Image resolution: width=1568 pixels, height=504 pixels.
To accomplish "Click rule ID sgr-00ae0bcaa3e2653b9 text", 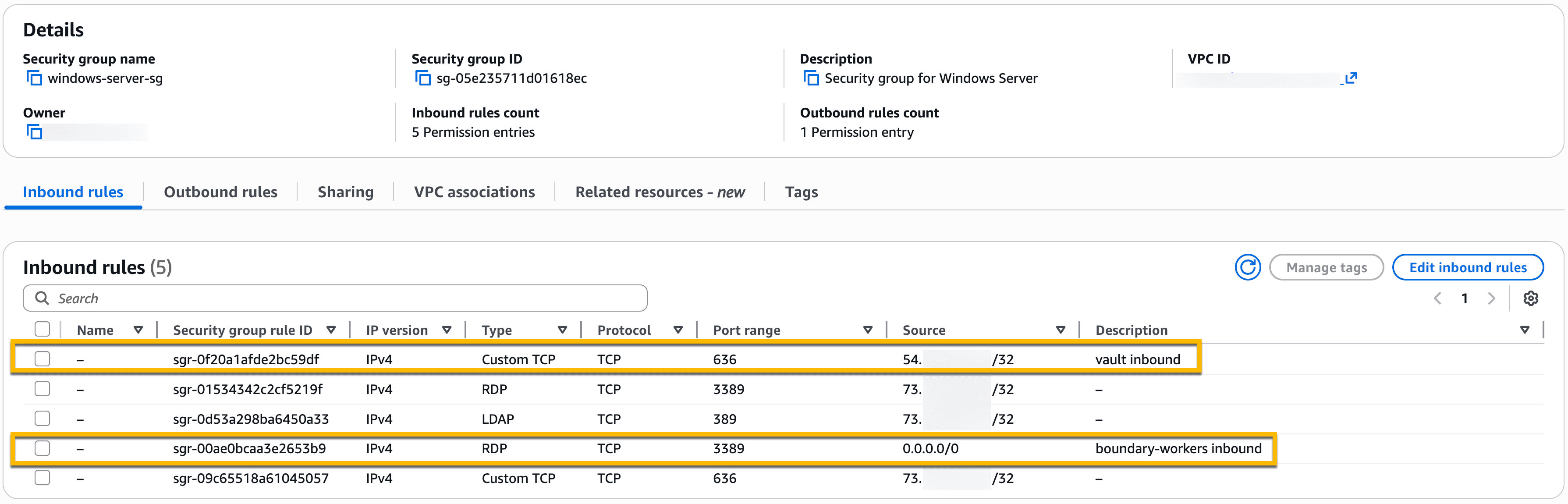I will tap(249, 449).
